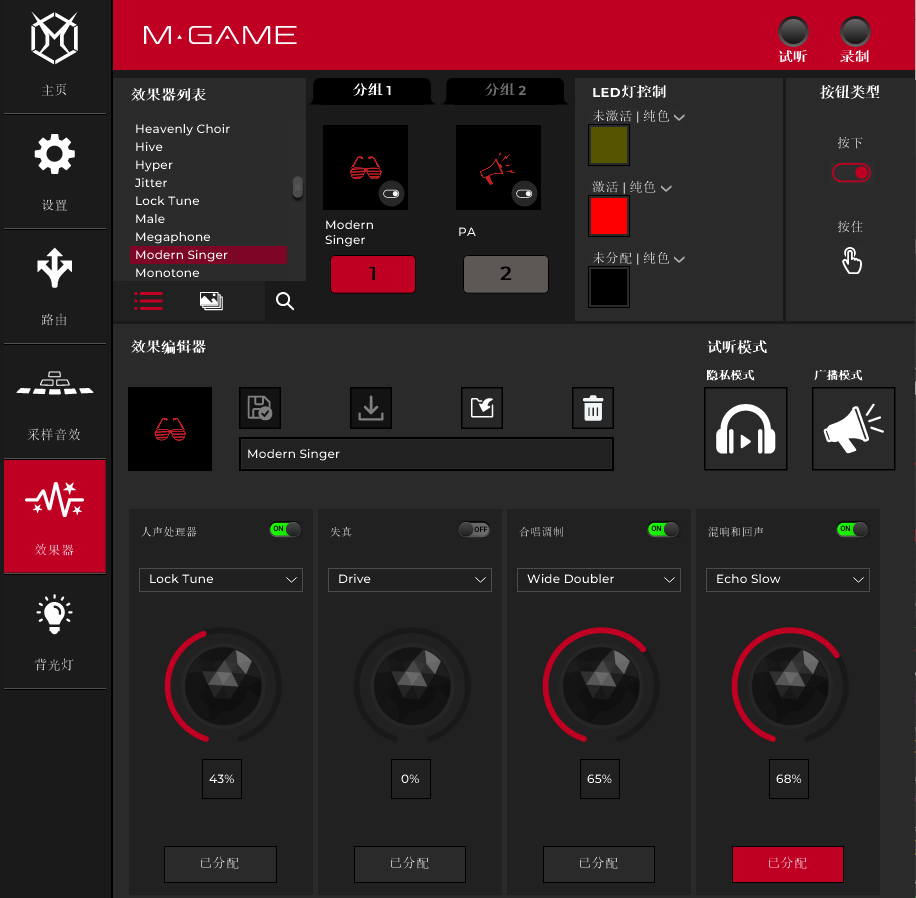Click 已分配 under 人声处理器 knob
The width and height of the screenshot is (916, 898).
point(220,864)
